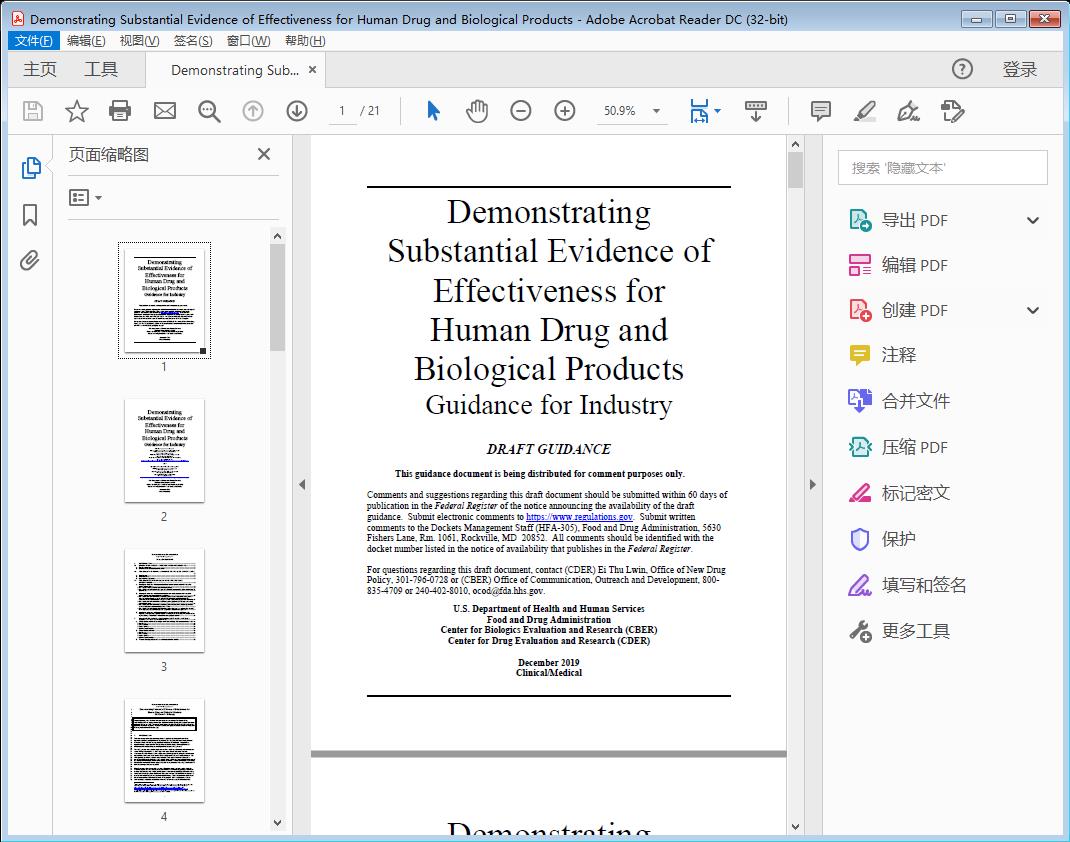Select the Hand tool in the toolbar
The width and height of the screenshot is (1070, 842).
point(477,111)
